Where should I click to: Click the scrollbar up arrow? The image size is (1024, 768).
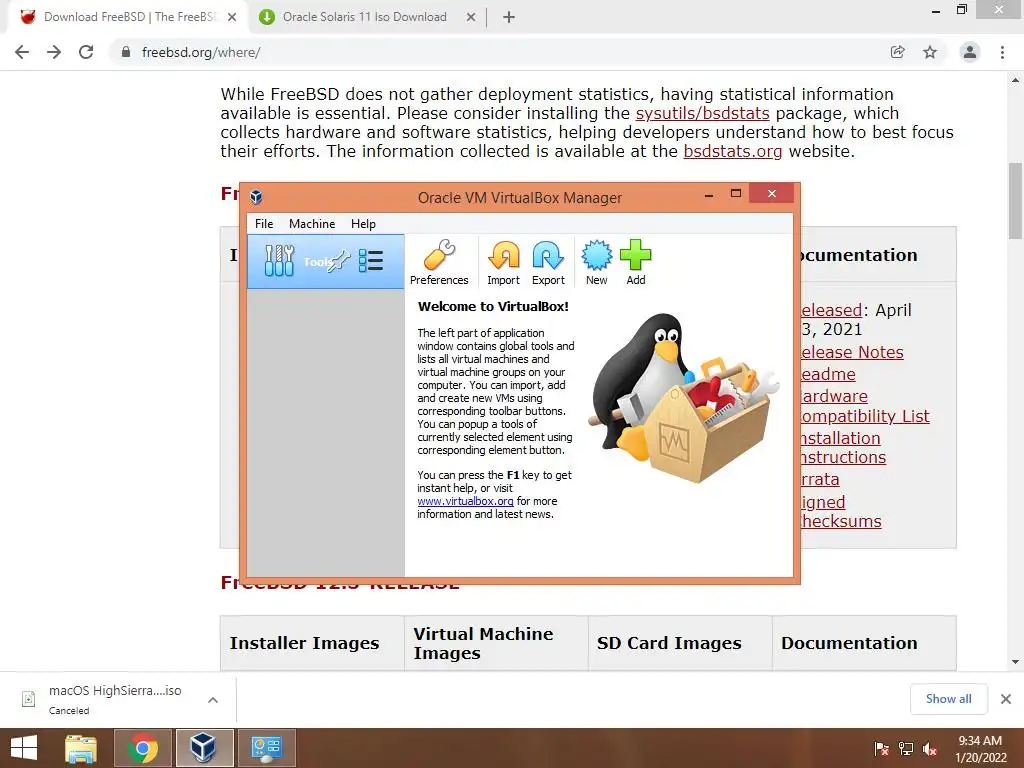(x=1015, y=80)
